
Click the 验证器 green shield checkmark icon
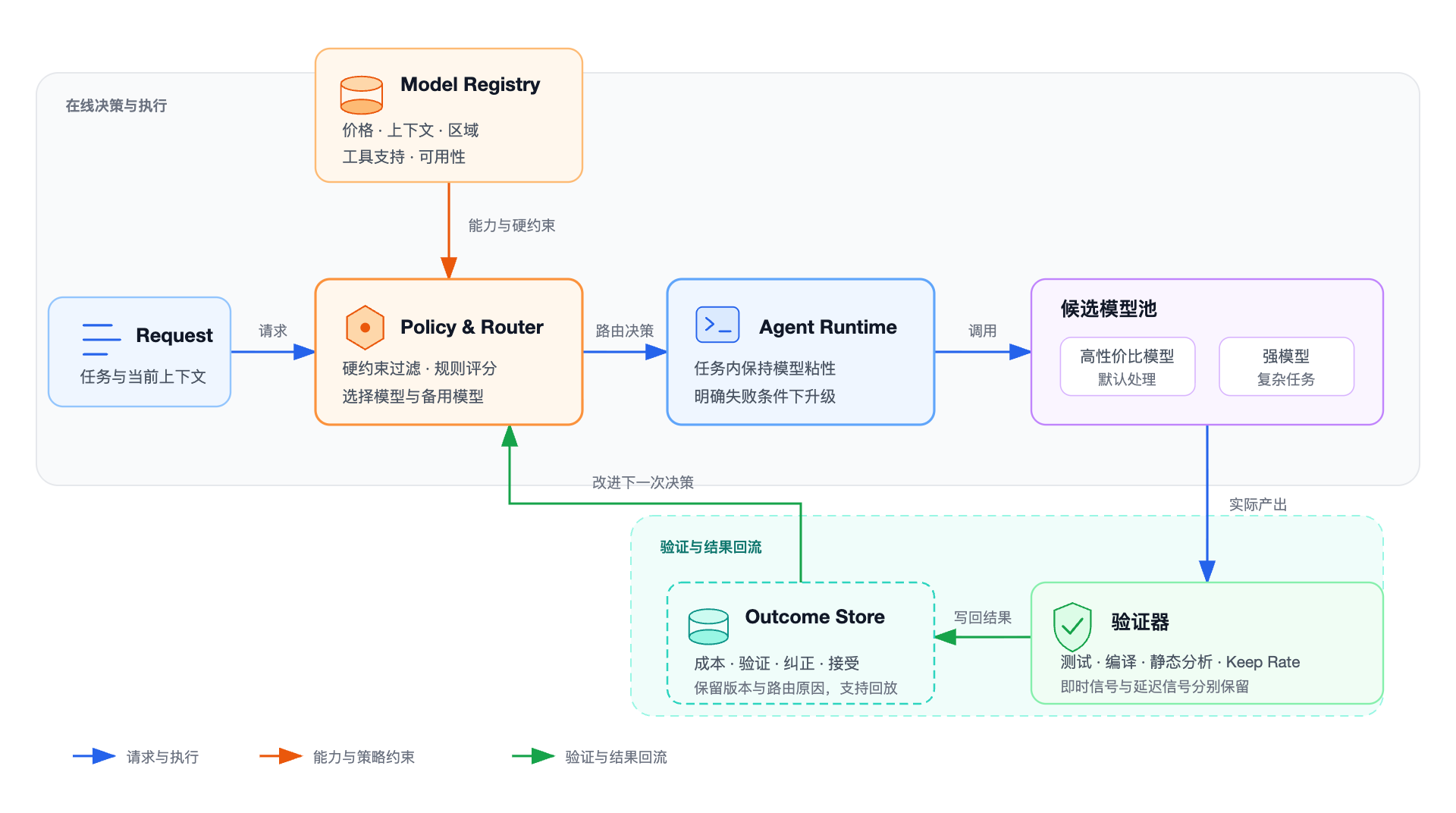point(1072,626)
